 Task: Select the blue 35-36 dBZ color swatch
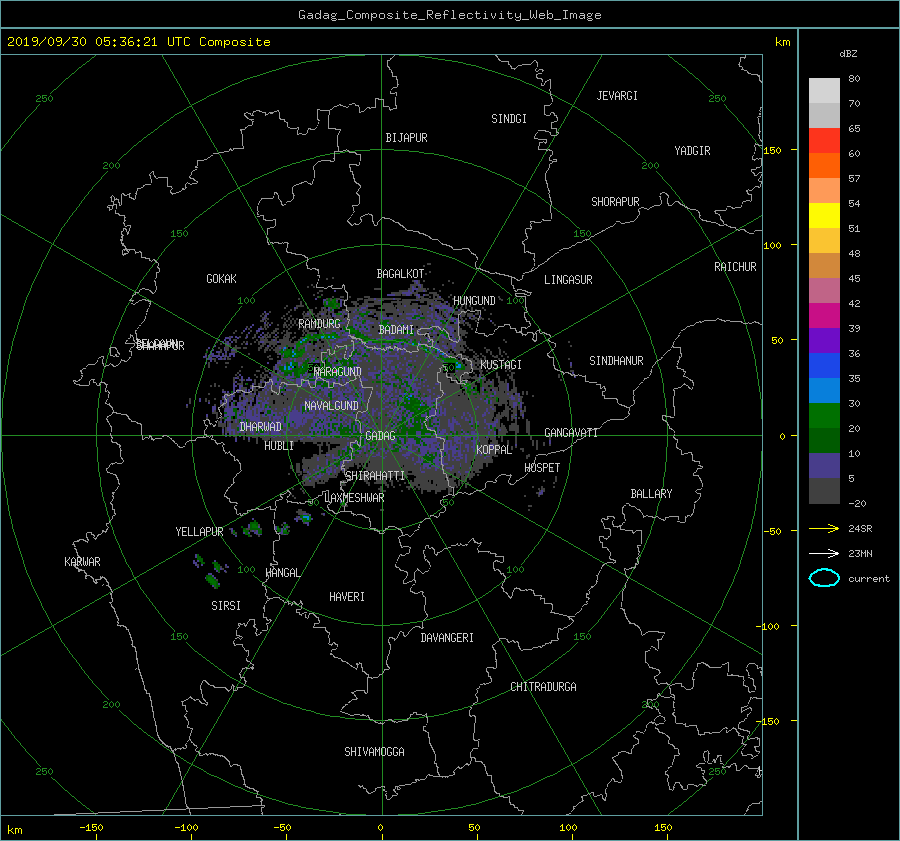[824, 365]
